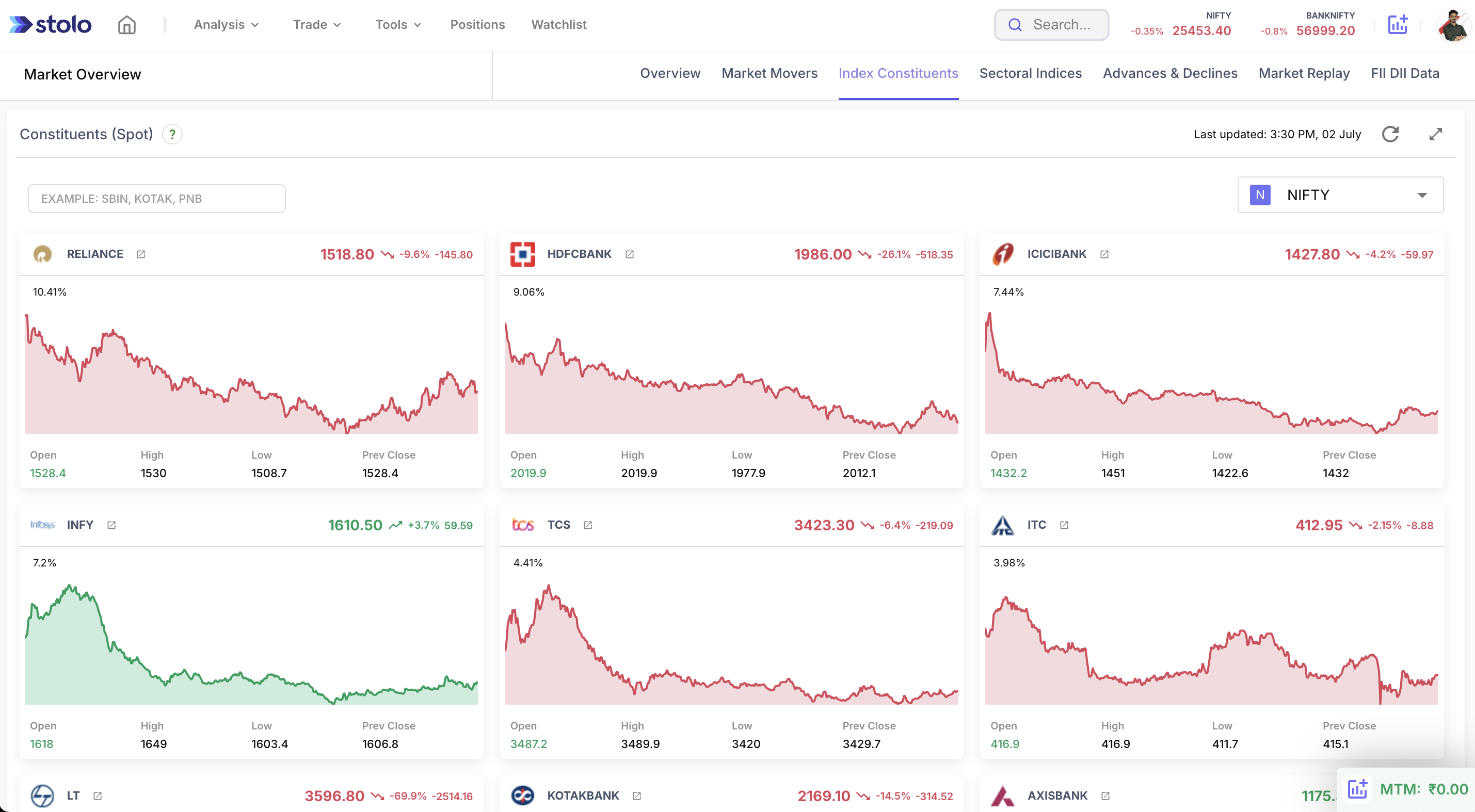Image resolution: width=1475 pixels, height=812 pixels.
Task: Click RELIANCE price 1518.80
Action: click(347, 254)
